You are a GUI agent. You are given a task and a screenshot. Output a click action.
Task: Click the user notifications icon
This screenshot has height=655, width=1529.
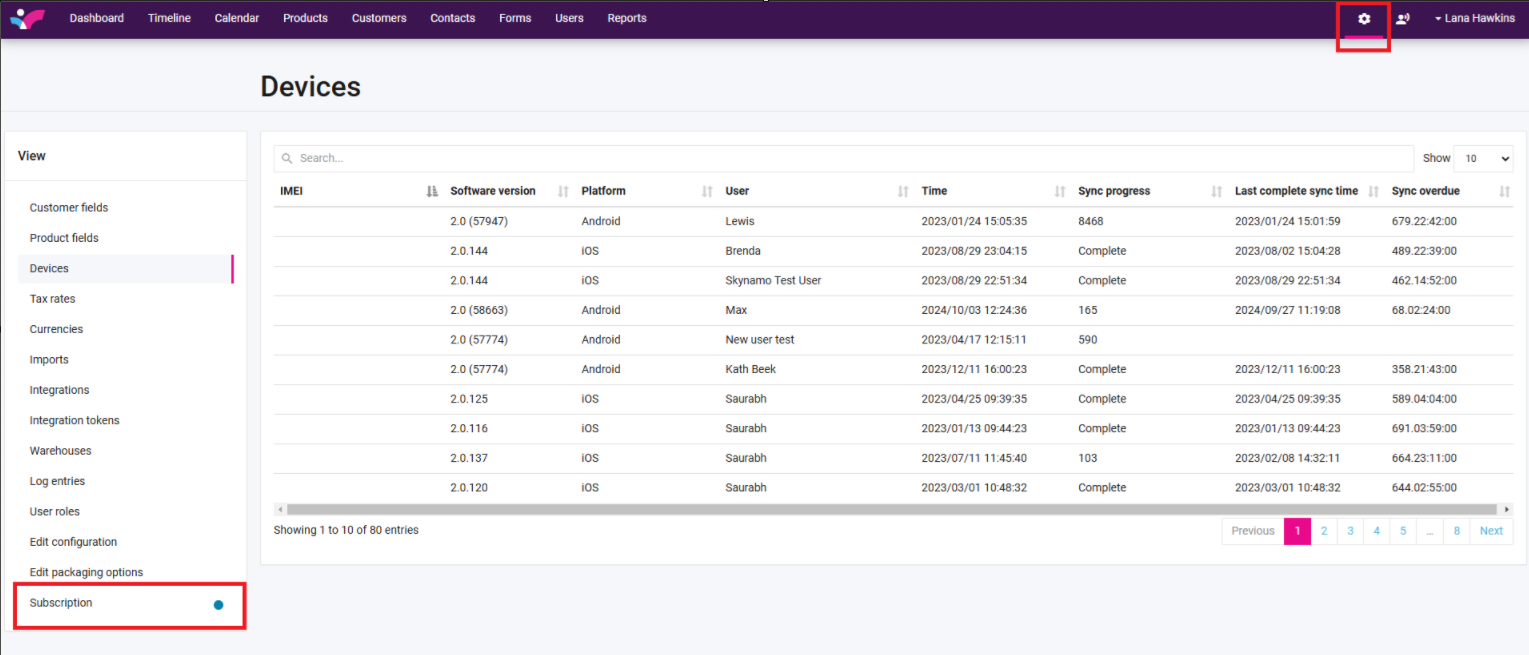tap(1403, 19)
